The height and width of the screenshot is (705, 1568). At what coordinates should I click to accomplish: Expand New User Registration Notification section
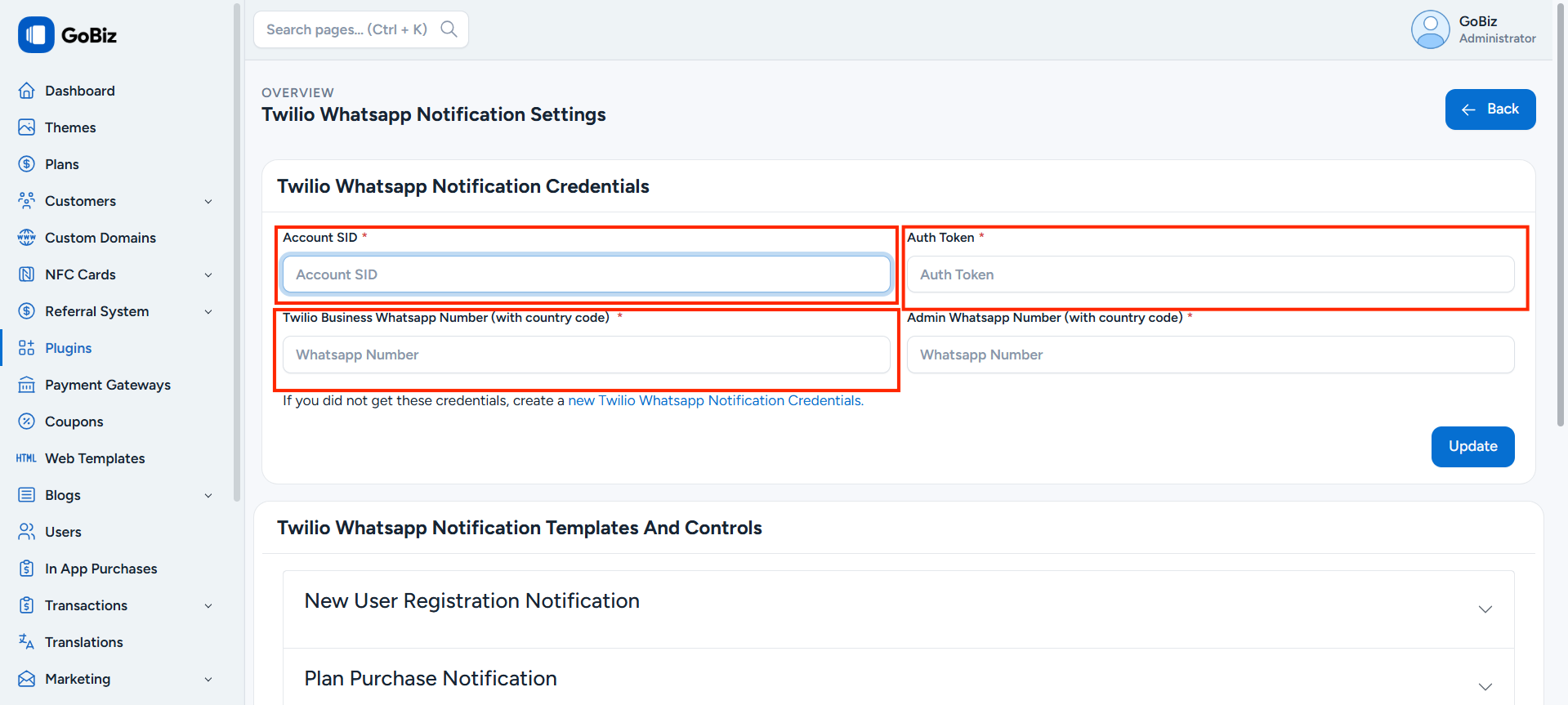(1485, 609)
